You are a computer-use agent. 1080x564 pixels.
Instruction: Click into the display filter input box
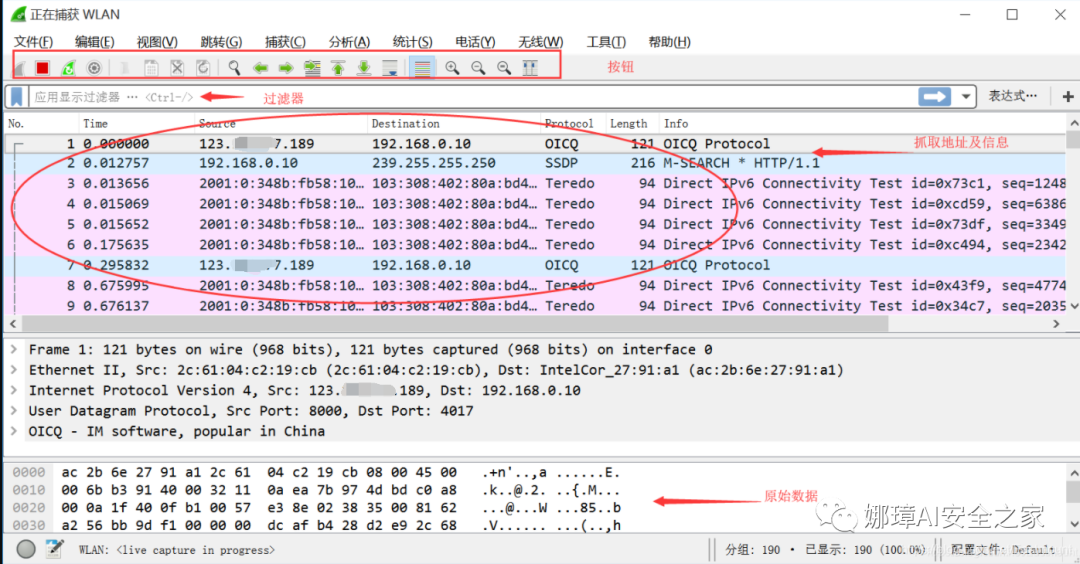point(474,97)
